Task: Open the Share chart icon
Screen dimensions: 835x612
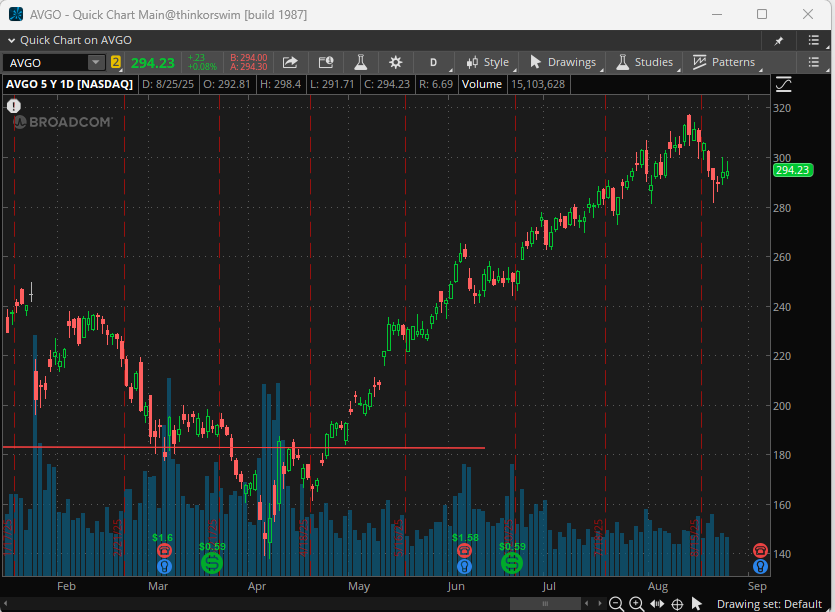Action: [x=290, y=62]
